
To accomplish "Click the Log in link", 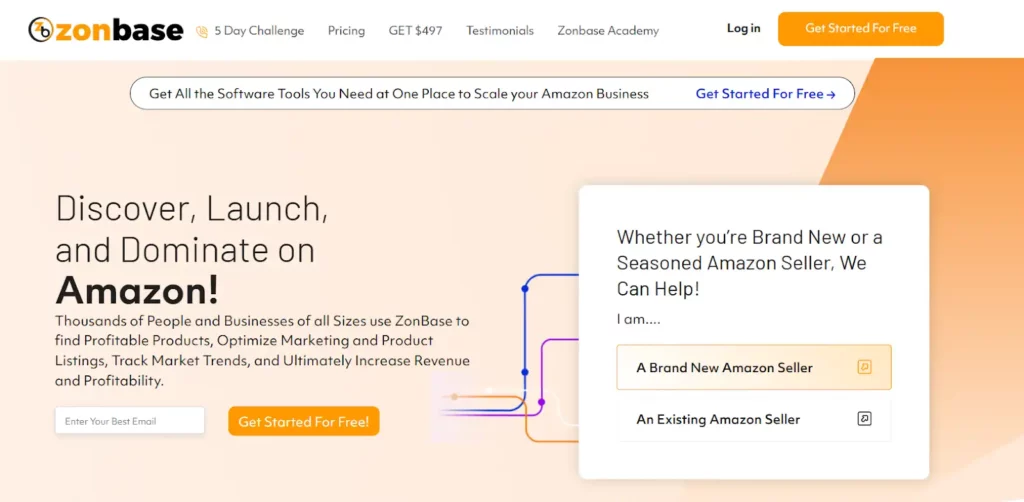I will point(744,28).
